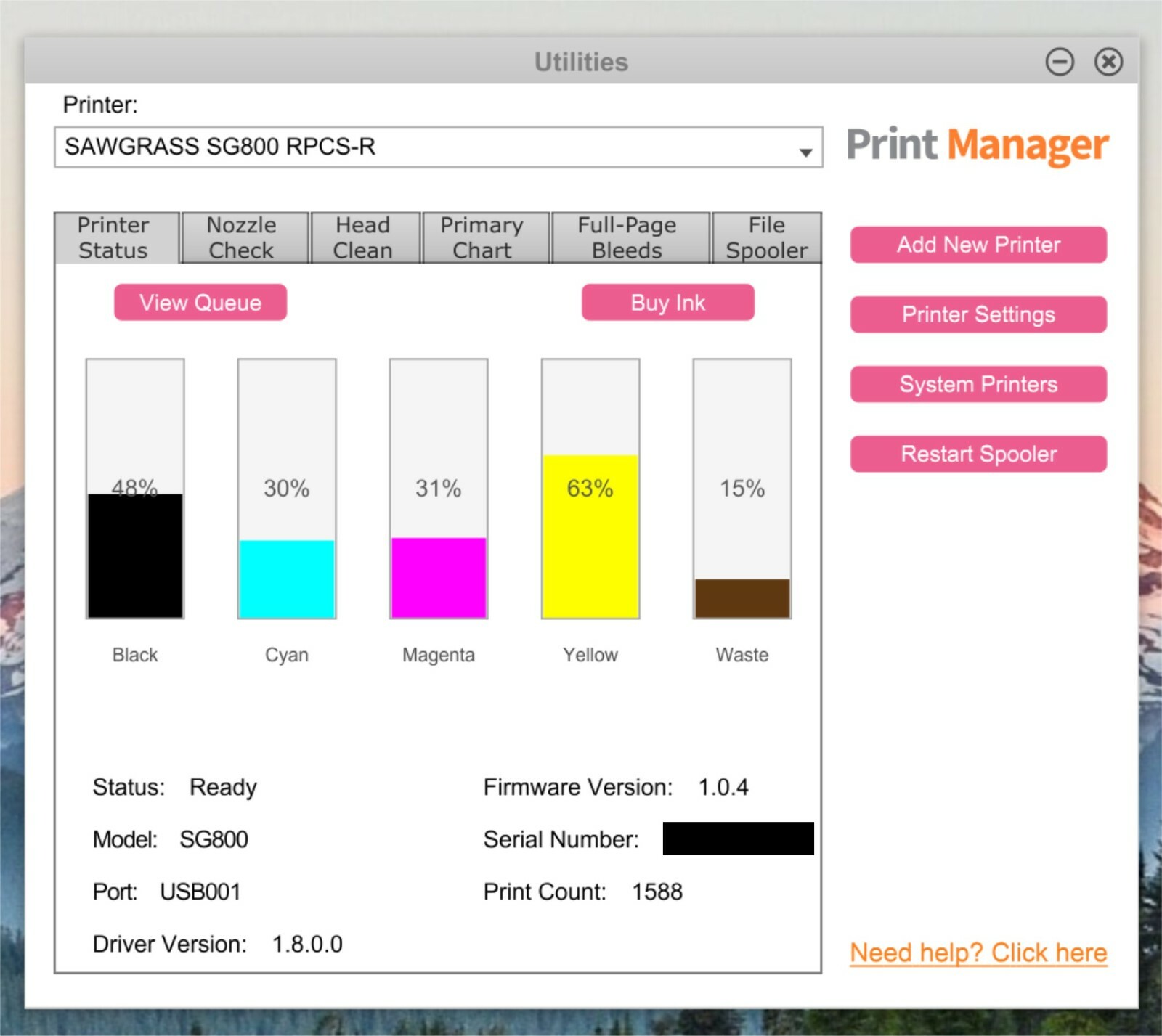The image size is (1162, 1036).
Task: Select the Head Clean tab
Action: [x=365, y=237]
